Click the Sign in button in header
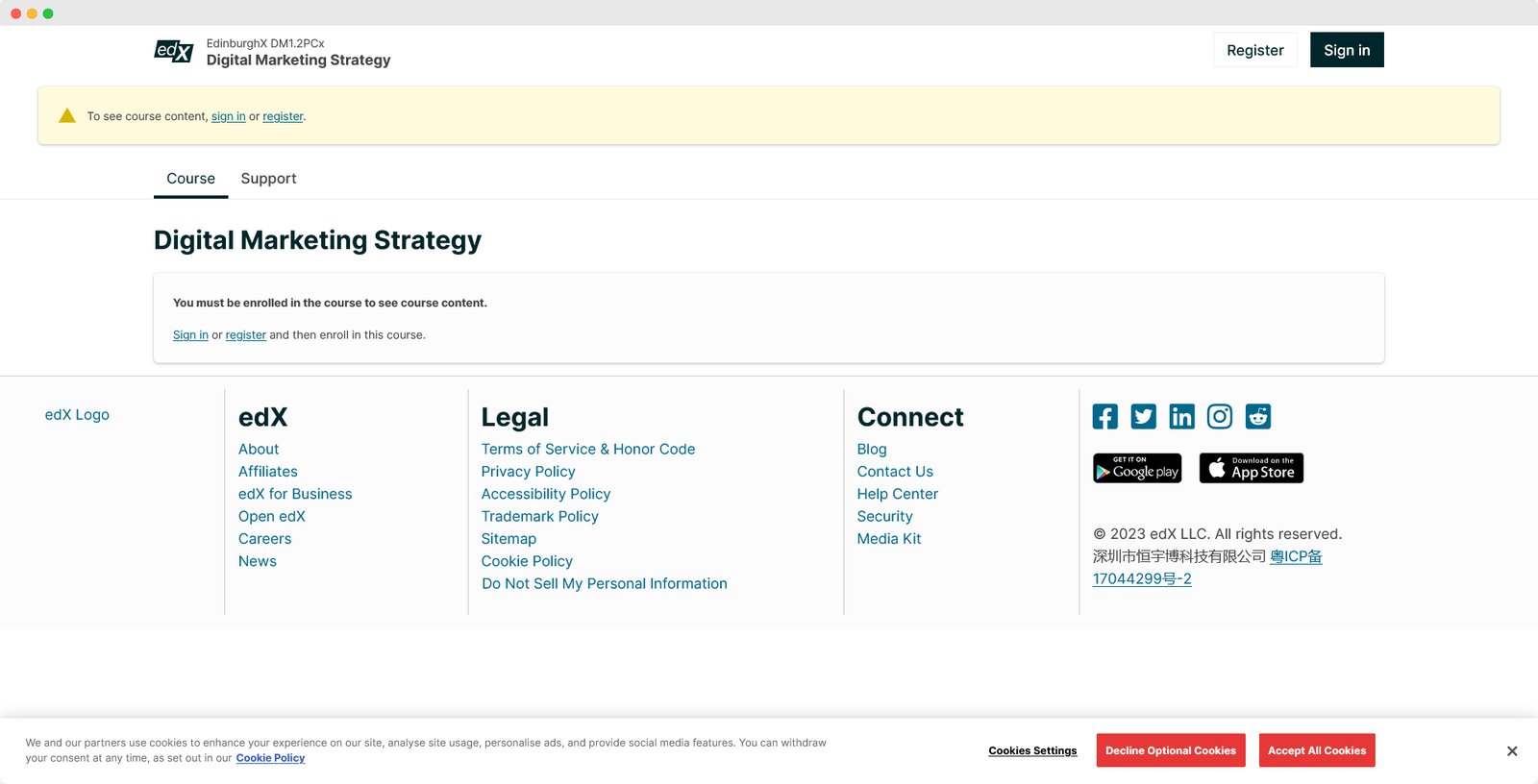The width and height of the screenshot is (1538, 784). coord(1347,50)
